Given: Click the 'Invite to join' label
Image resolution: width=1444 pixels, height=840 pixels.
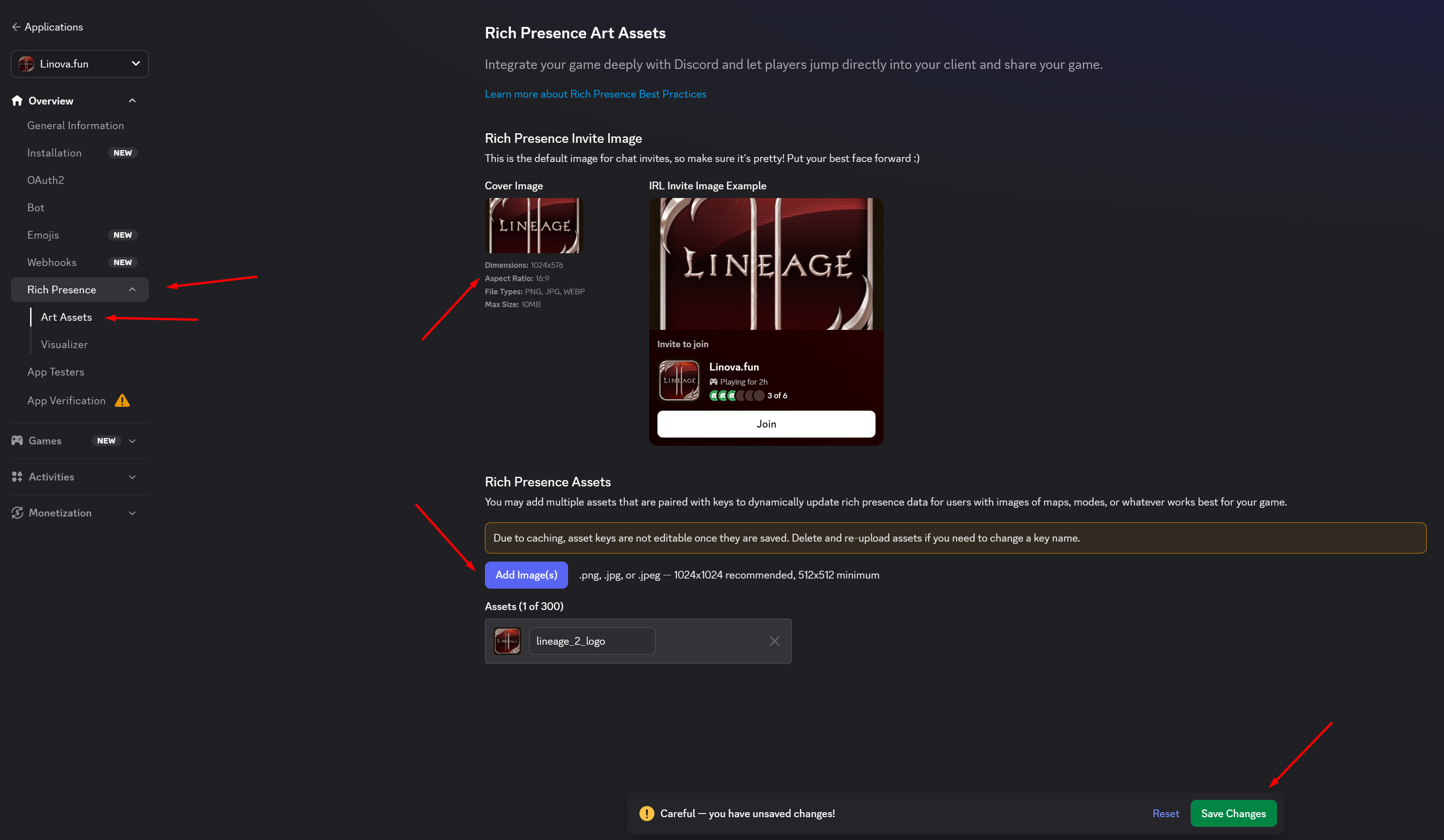Looking at the screenshot, I should pos(683,344).
